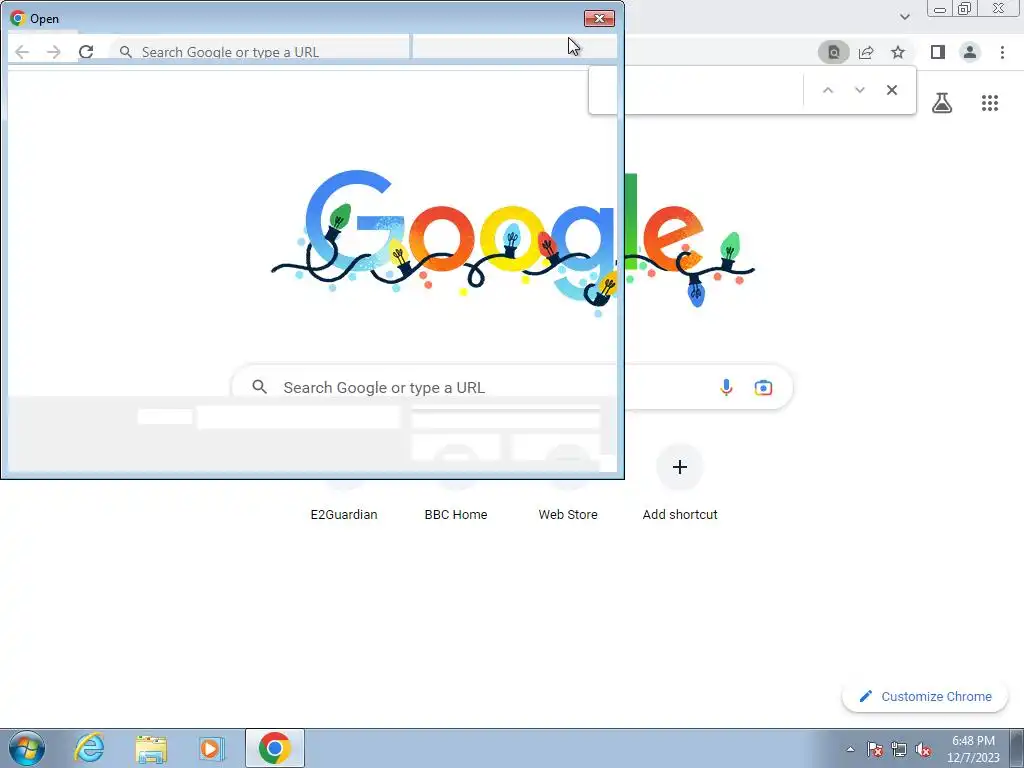Open the network status tray icon

pyautogui.click(x=899, y=749)
